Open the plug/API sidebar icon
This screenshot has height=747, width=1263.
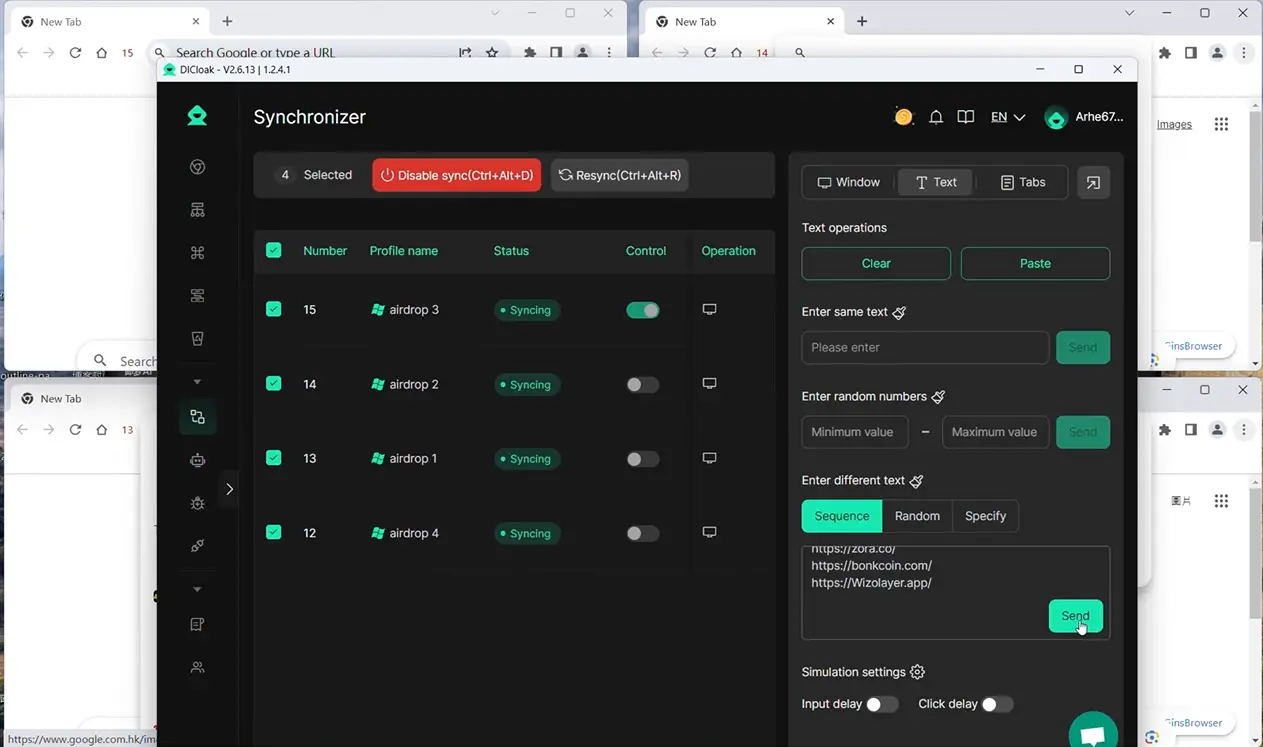pos(197,546)
